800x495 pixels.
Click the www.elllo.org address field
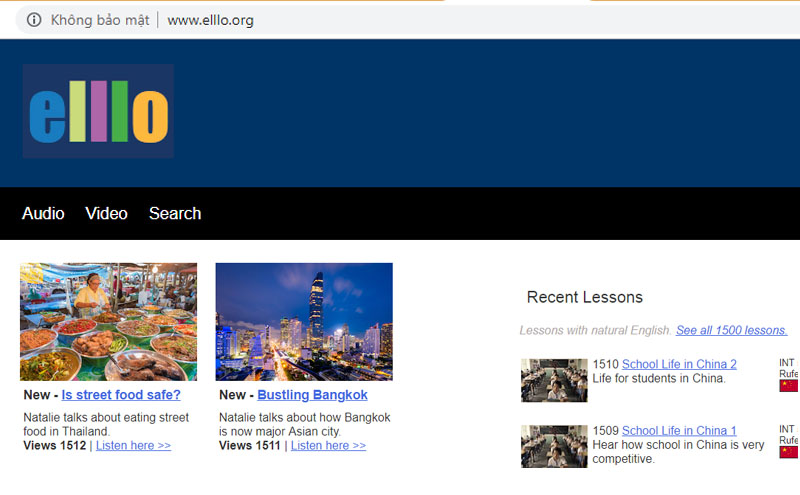[x=210, y=20]
